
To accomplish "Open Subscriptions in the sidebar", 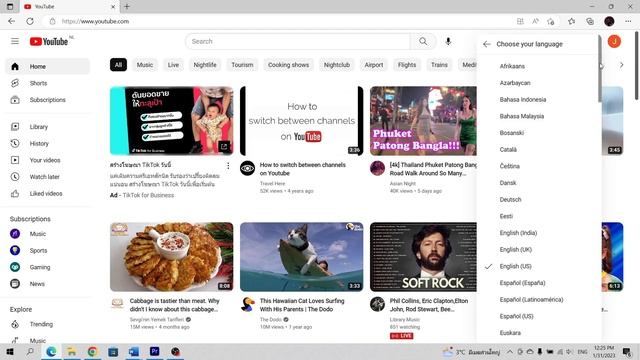I will coord(47,100).
